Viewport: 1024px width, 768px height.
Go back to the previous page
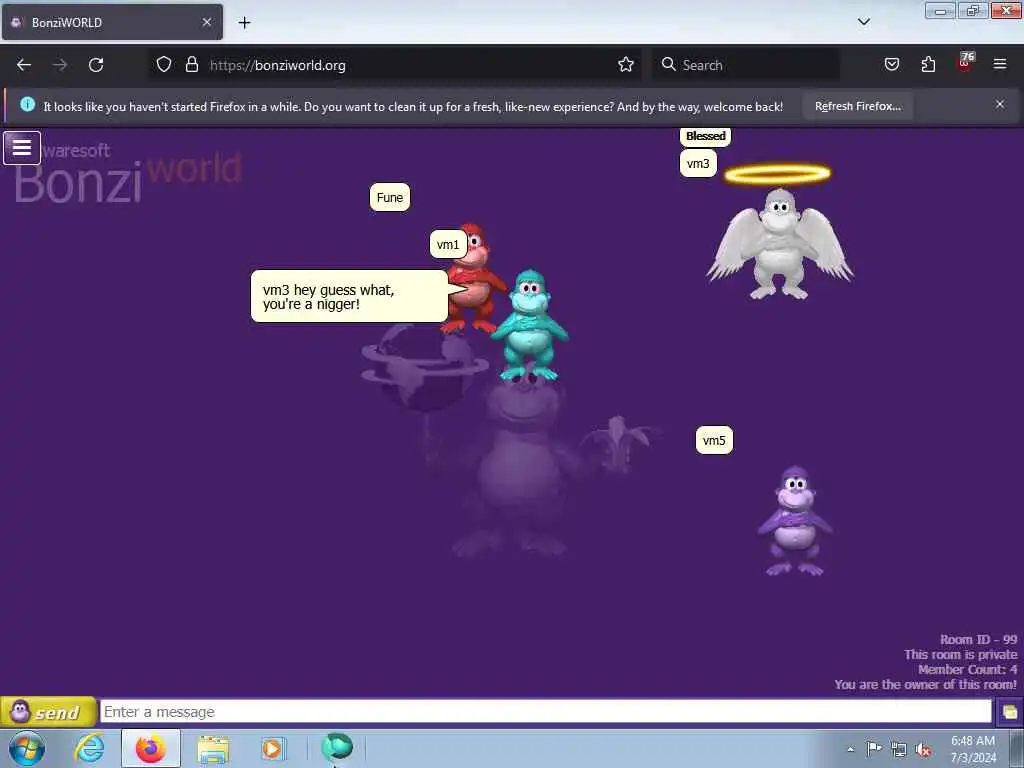coord(24,65)
